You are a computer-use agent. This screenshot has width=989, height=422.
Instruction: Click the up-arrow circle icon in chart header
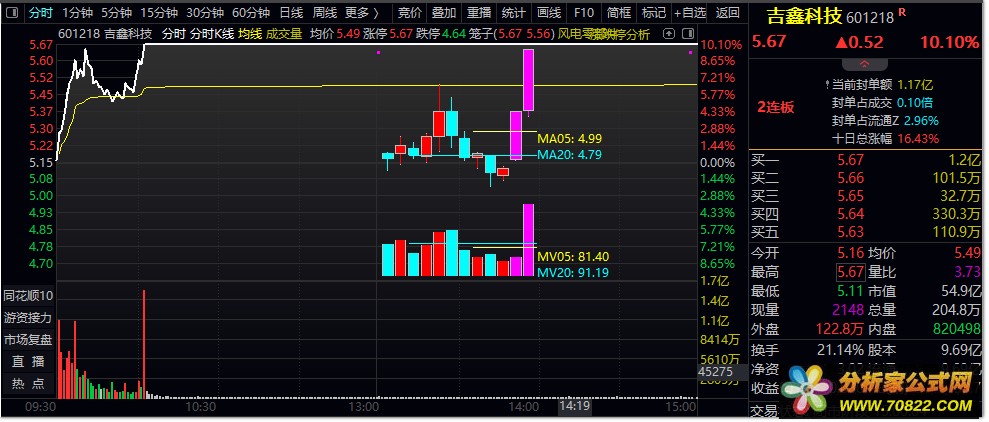pyautogui.click(x=670, y=33)
